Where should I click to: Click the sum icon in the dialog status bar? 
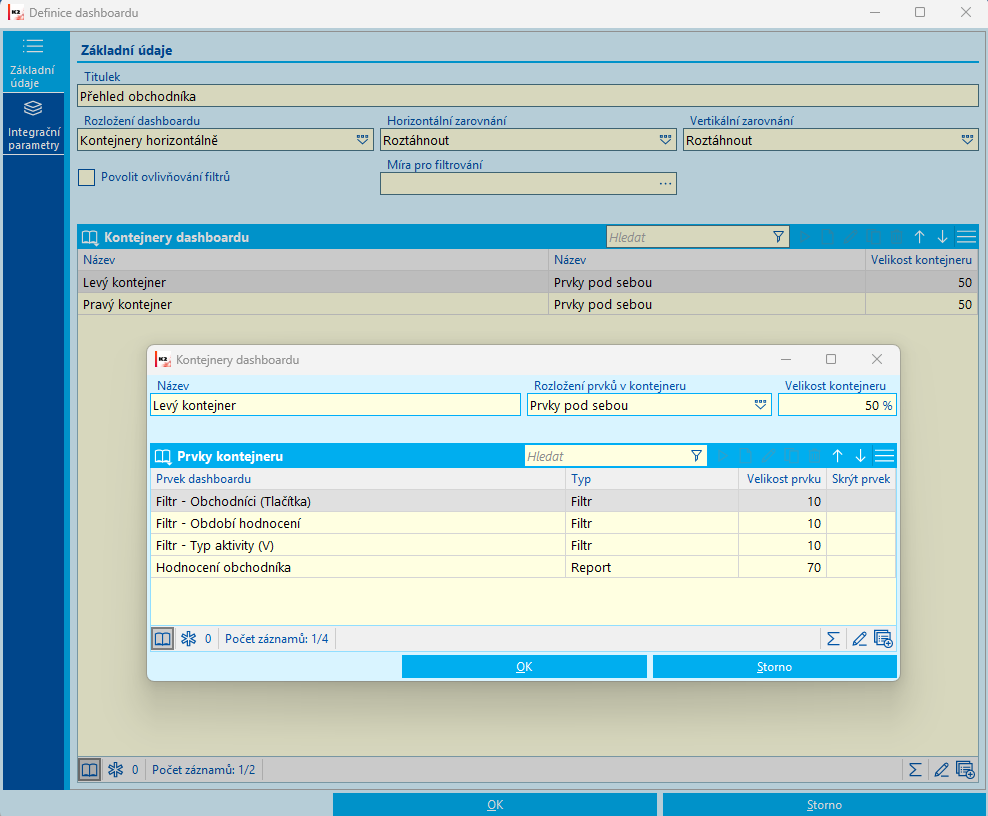pyautogui.click(x=833, y=639)
